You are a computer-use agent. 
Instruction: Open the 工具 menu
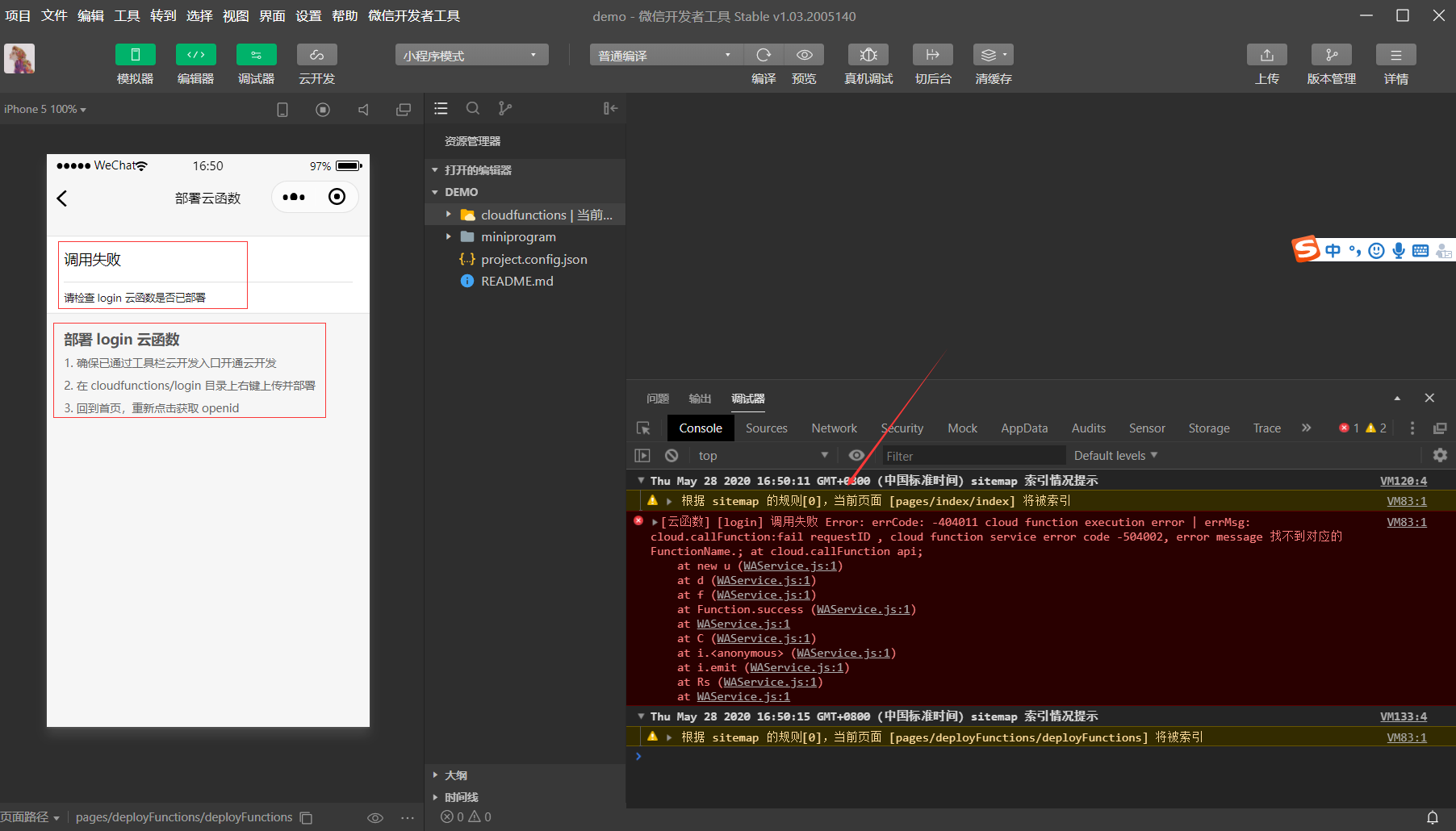pos(127,15)
